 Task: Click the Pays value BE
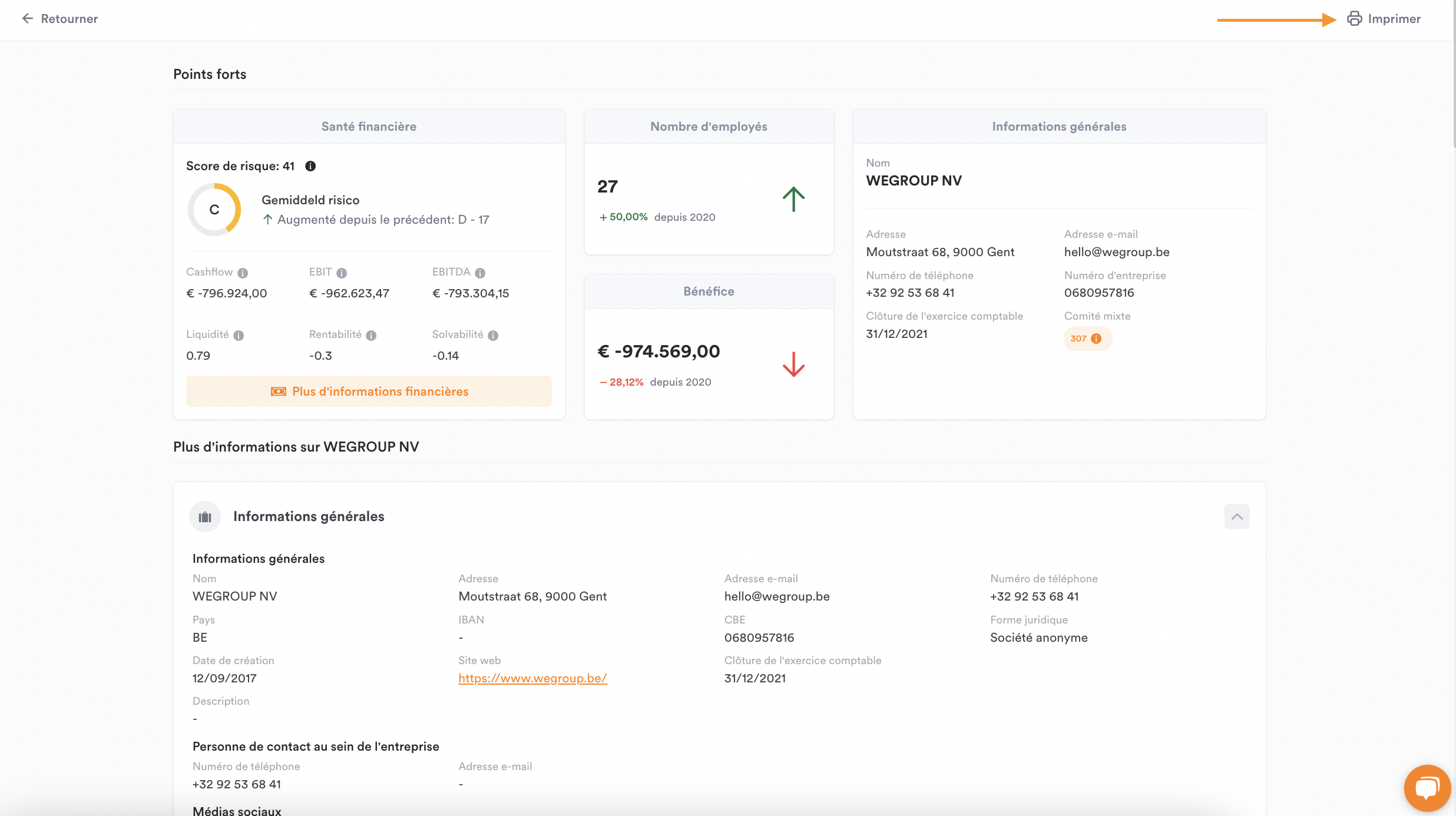tap(200, 638)
